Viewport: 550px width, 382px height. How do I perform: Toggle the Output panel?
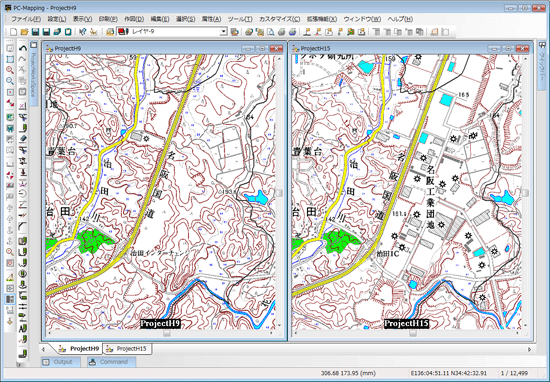(x=61, y=362)
